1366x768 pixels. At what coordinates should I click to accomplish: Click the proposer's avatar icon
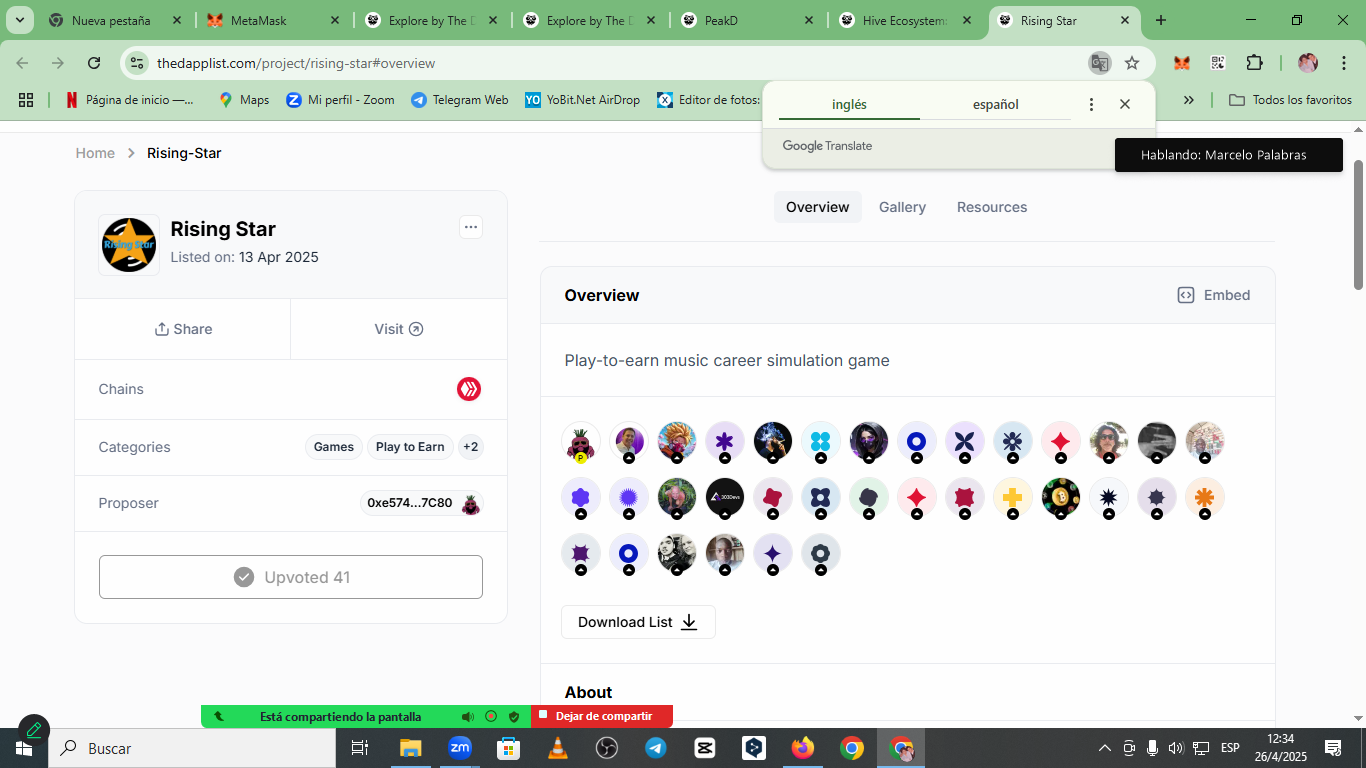pyautogui.click(x=471, y=503)
